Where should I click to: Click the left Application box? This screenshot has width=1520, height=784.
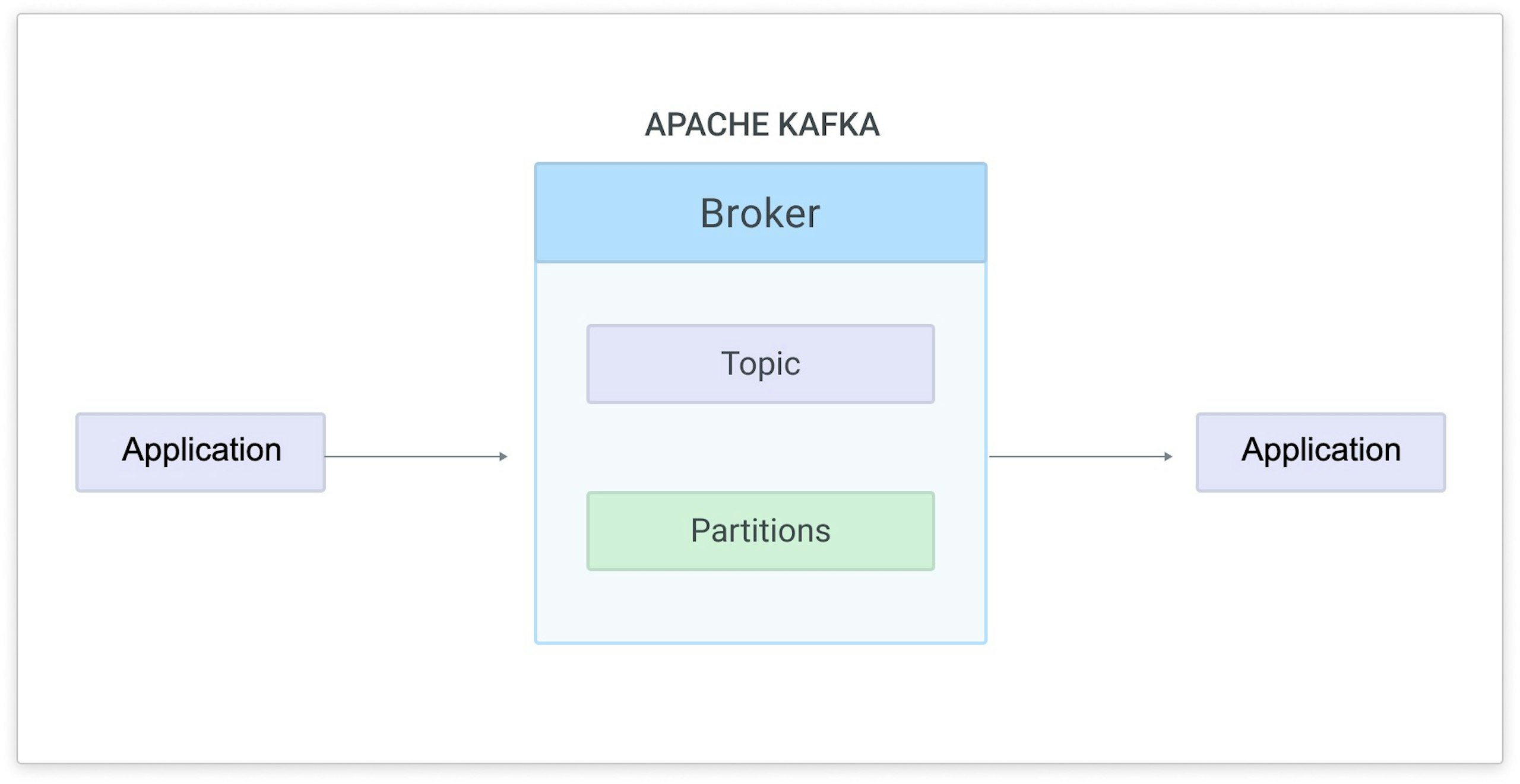[x=201, y=452]
